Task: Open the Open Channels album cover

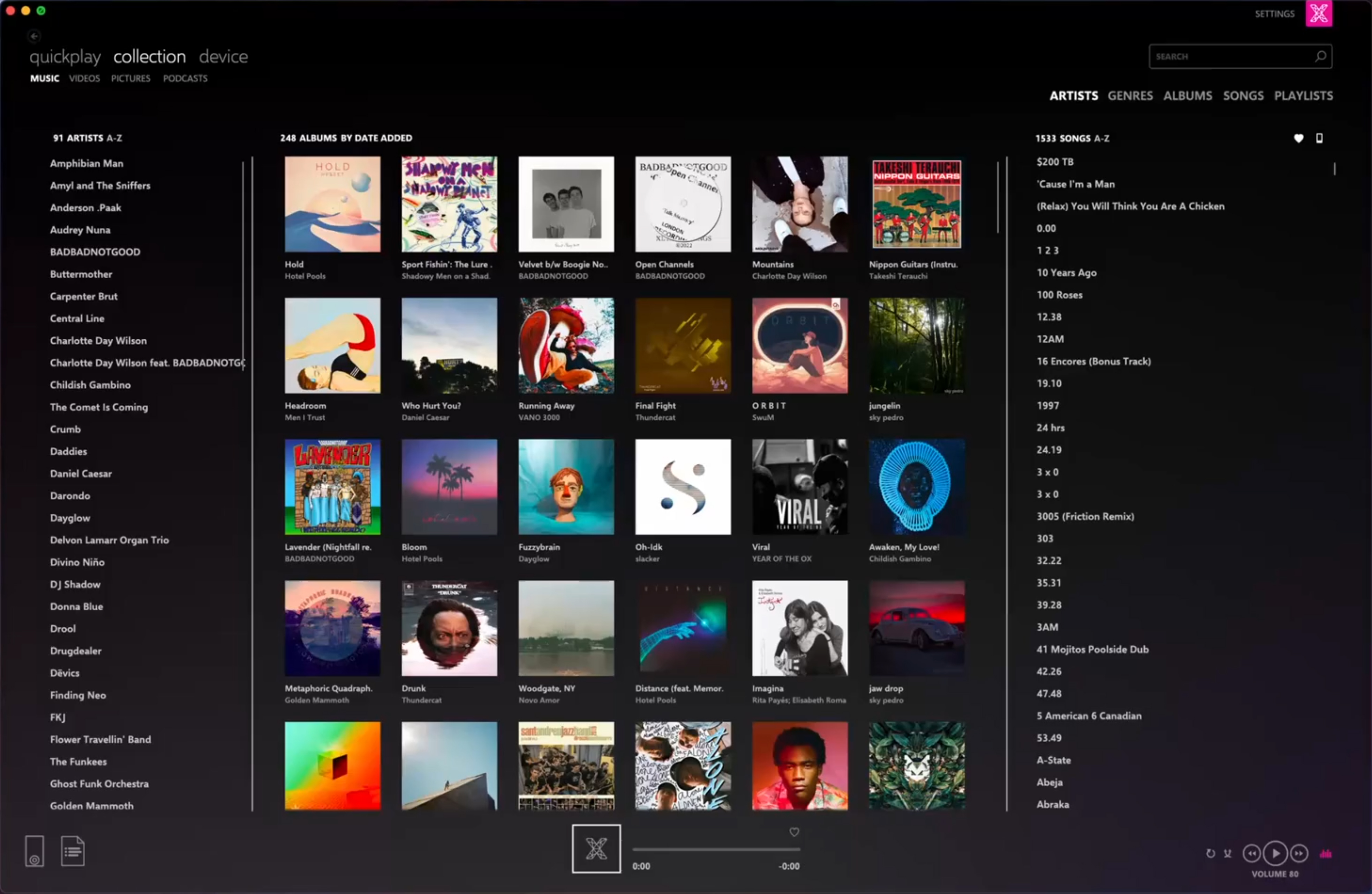Action: pyautogui.click(x=683, y=204)
